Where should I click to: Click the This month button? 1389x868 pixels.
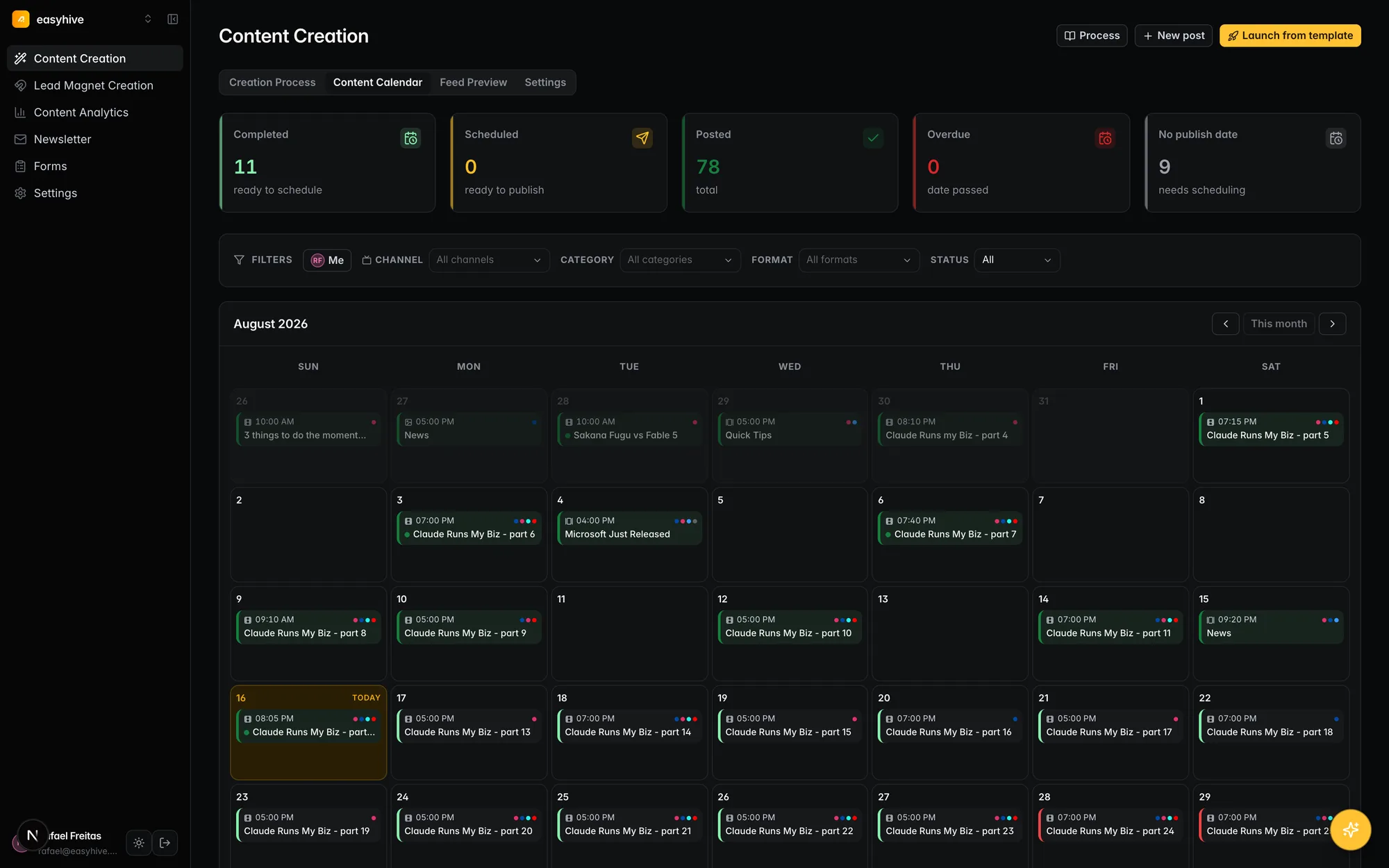1279,324
